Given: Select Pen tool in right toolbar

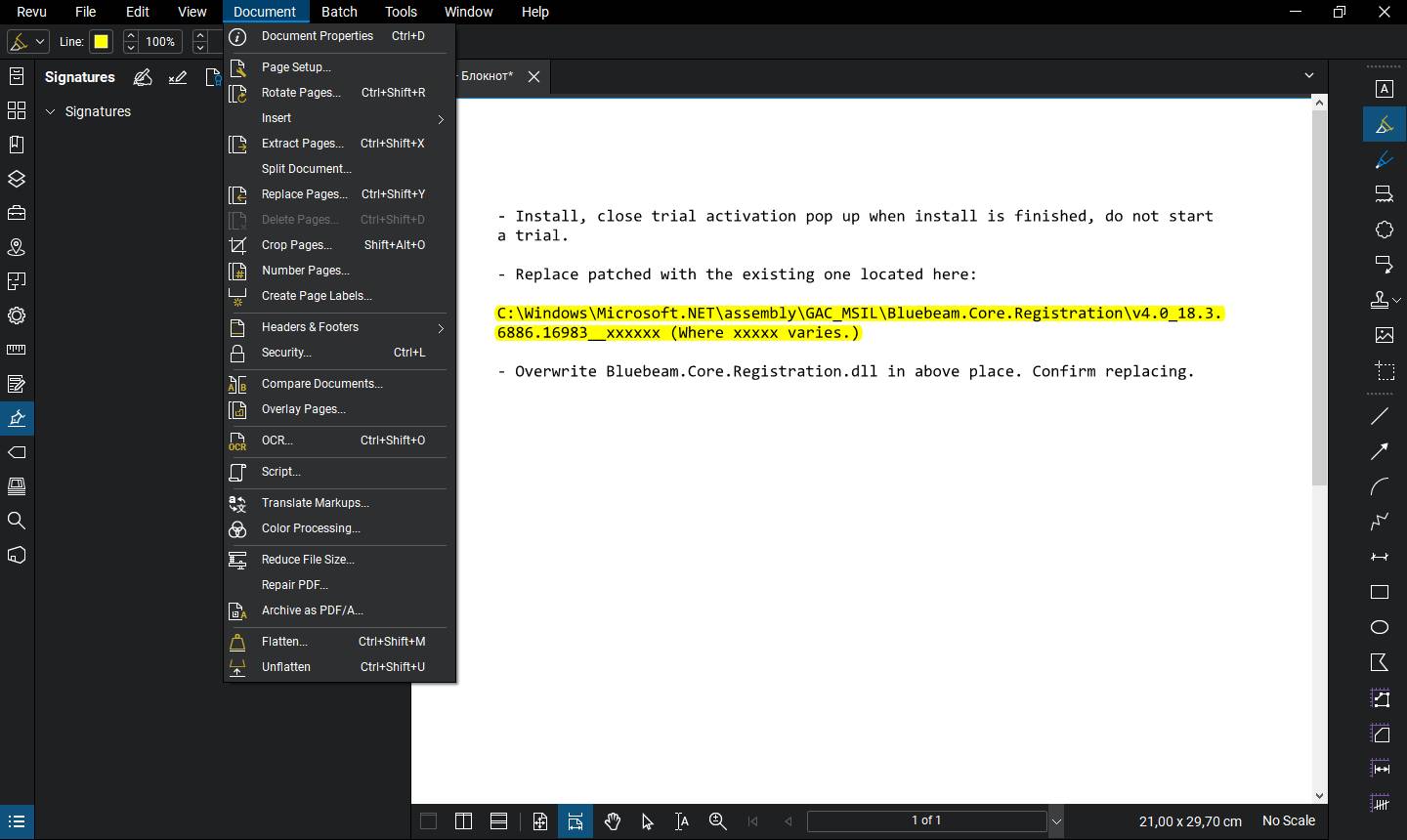Looking at the screenshot, I should (x=1385, y=159).
